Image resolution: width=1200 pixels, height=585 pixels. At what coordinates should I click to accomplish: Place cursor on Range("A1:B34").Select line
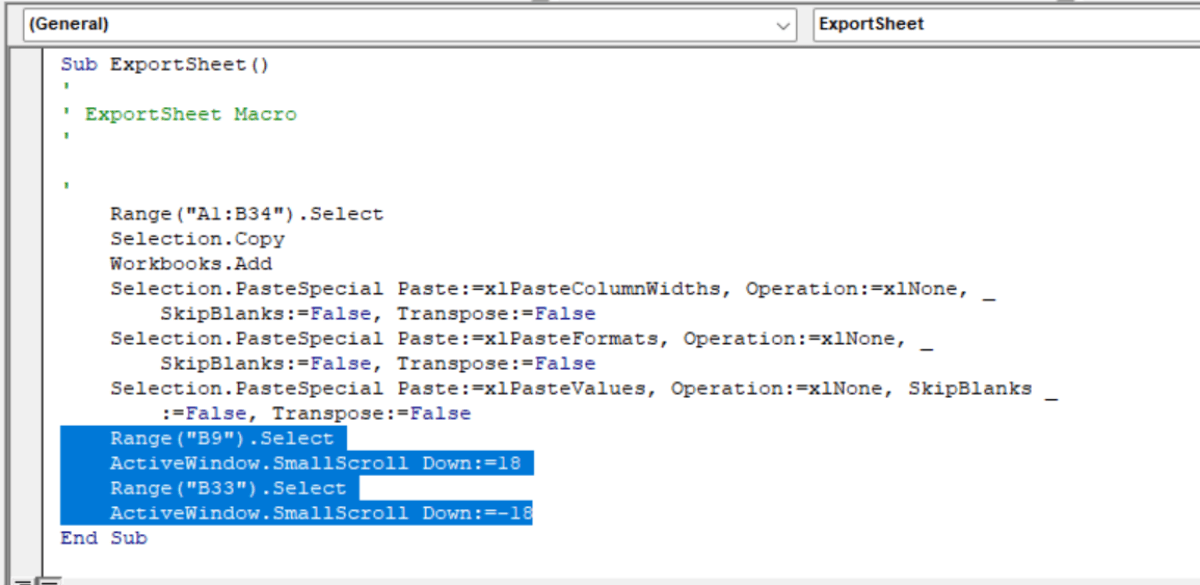pos(247,214)
